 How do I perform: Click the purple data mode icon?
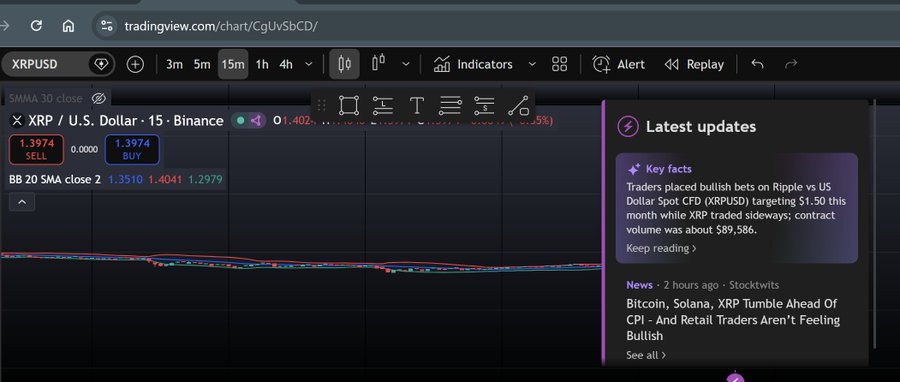coord(255,120)
